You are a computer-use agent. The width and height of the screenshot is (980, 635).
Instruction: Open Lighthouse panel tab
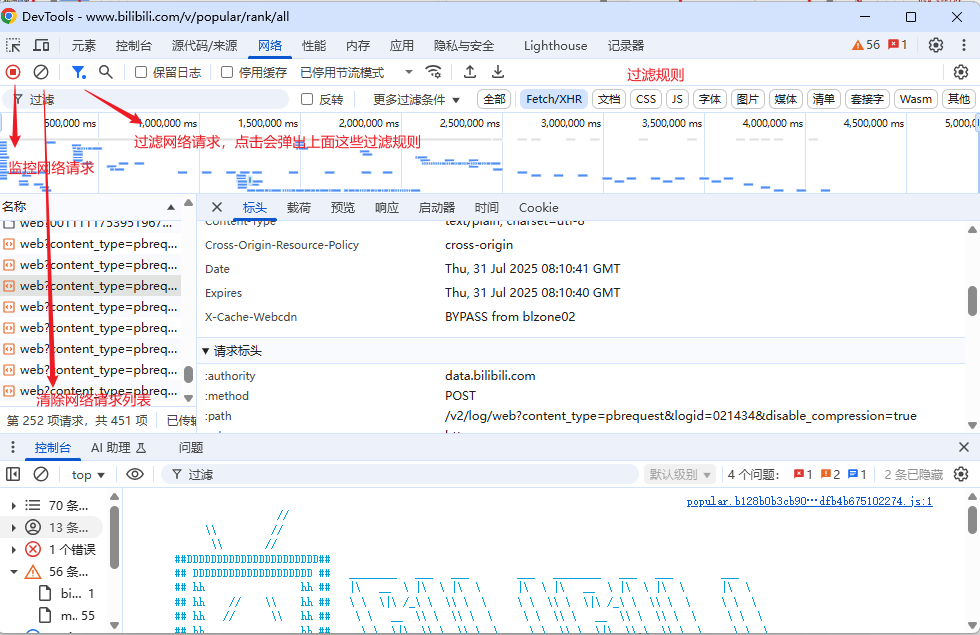click(x=555, y=46)
